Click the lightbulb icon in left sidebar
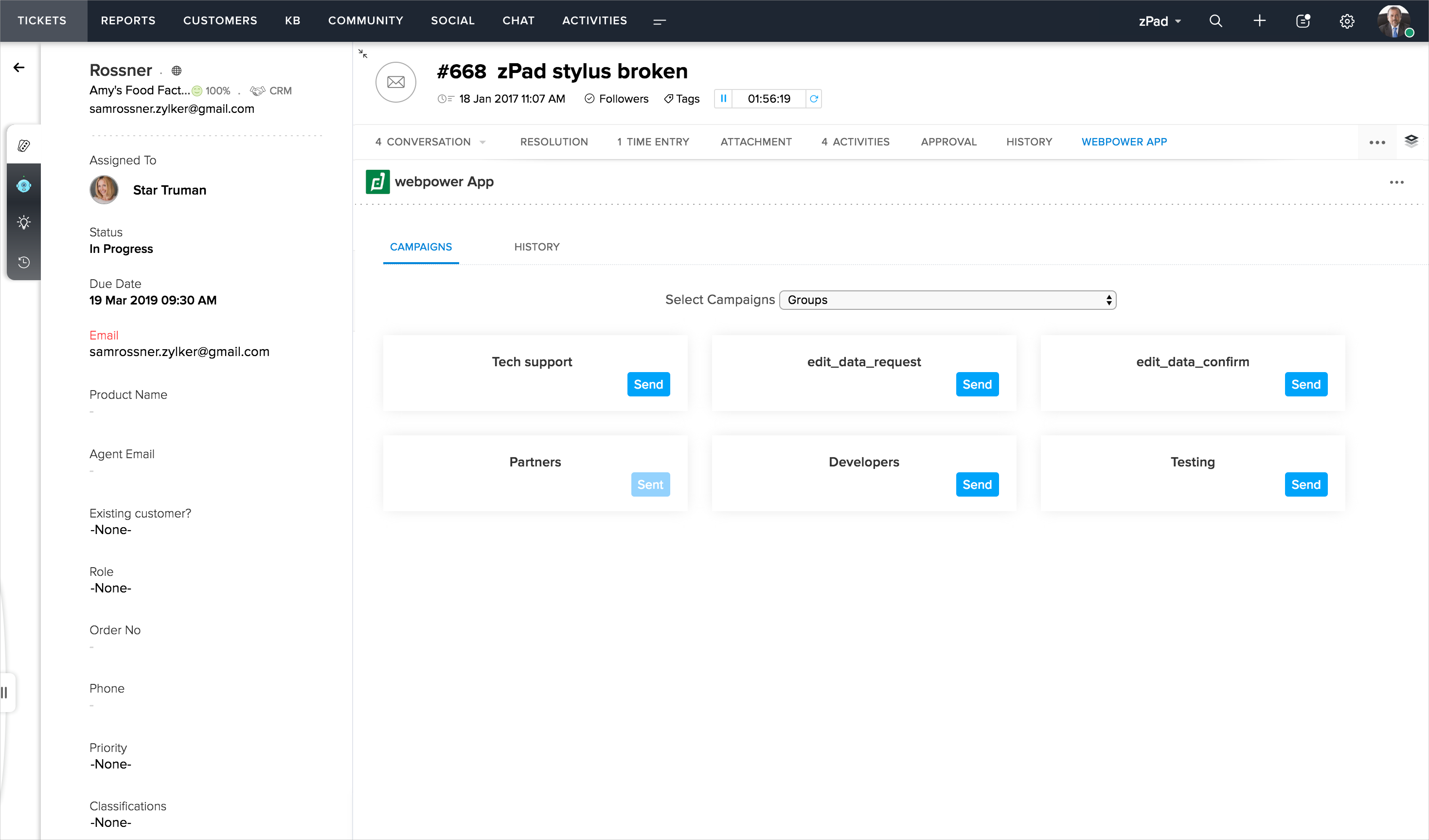 coord(24,222)
